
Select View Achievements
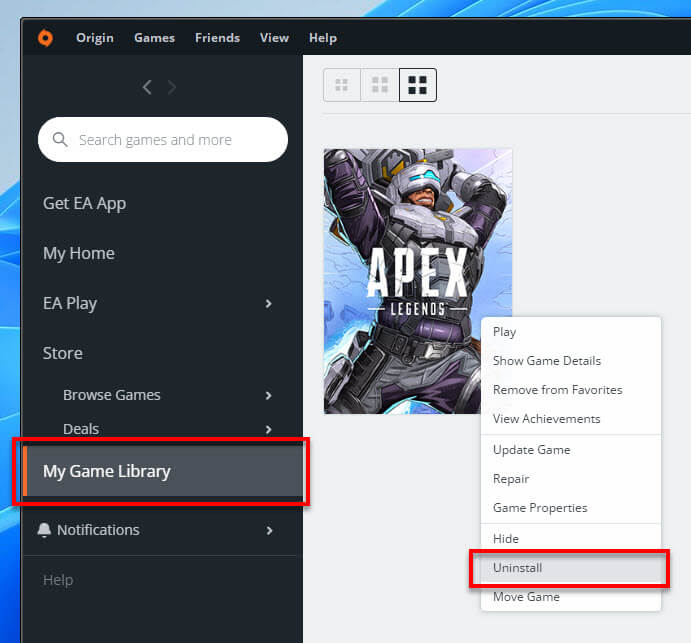[571, 419]
